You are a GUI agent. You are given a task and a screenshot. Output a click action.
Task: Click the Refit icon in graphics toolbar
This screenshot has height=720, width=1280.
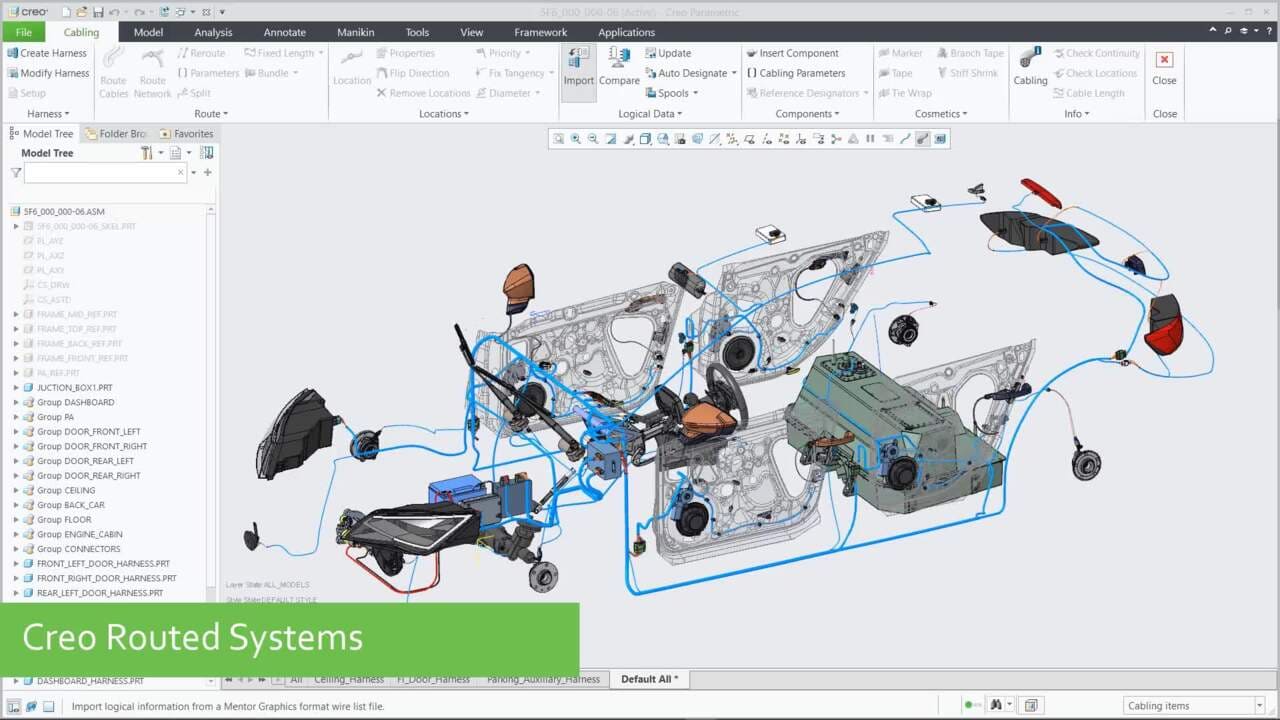[558, 139]
